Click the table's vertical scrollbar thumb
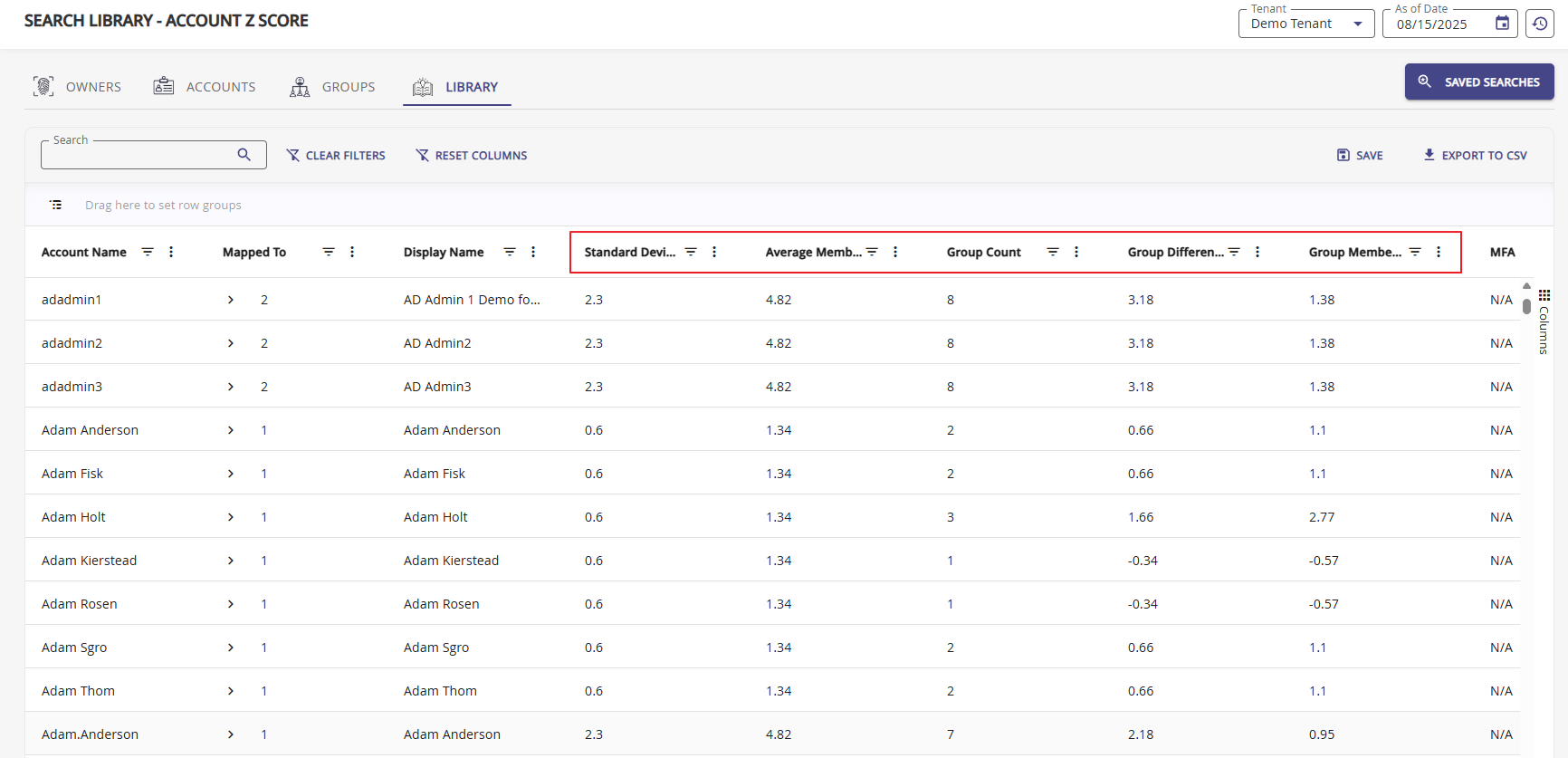 tap(1526, 306)
